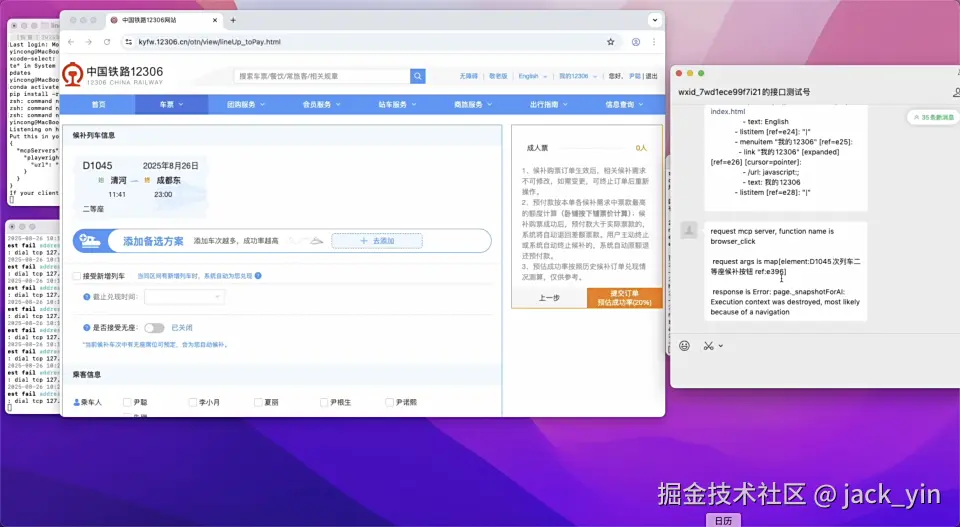This screenshot has width=960, height=527.
Task: Click the 12306 search input field
Action: [322, 76]
